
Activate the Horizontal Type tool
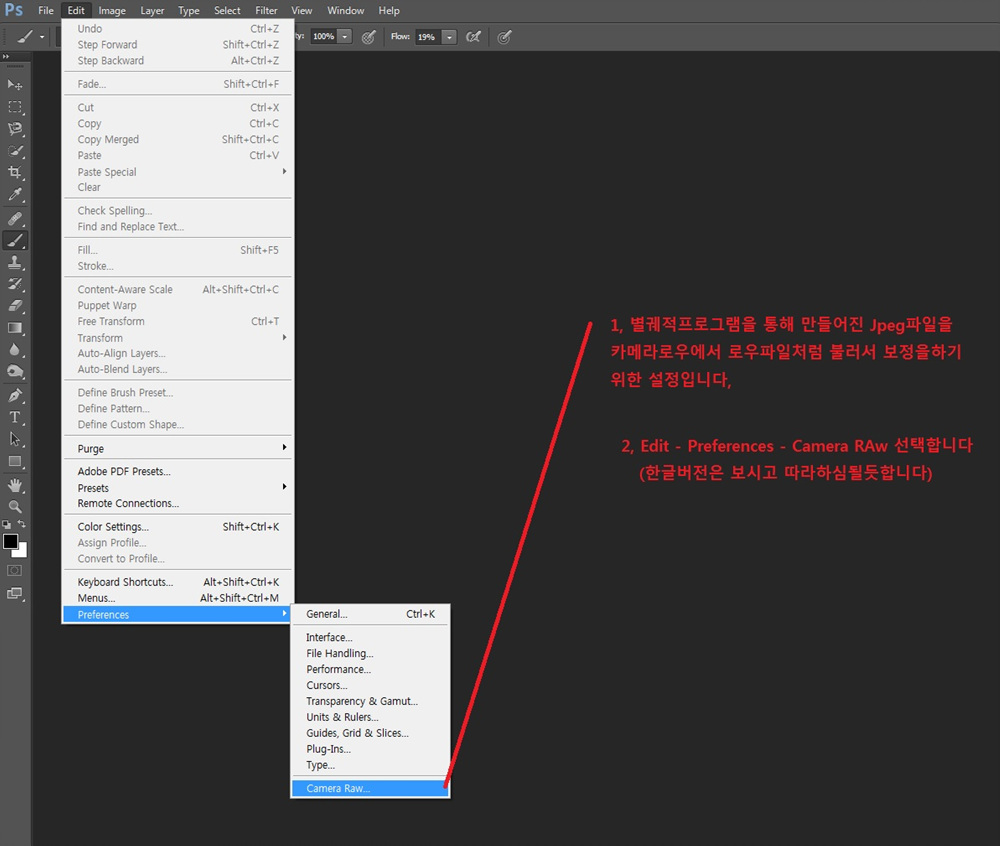point(15,417)
